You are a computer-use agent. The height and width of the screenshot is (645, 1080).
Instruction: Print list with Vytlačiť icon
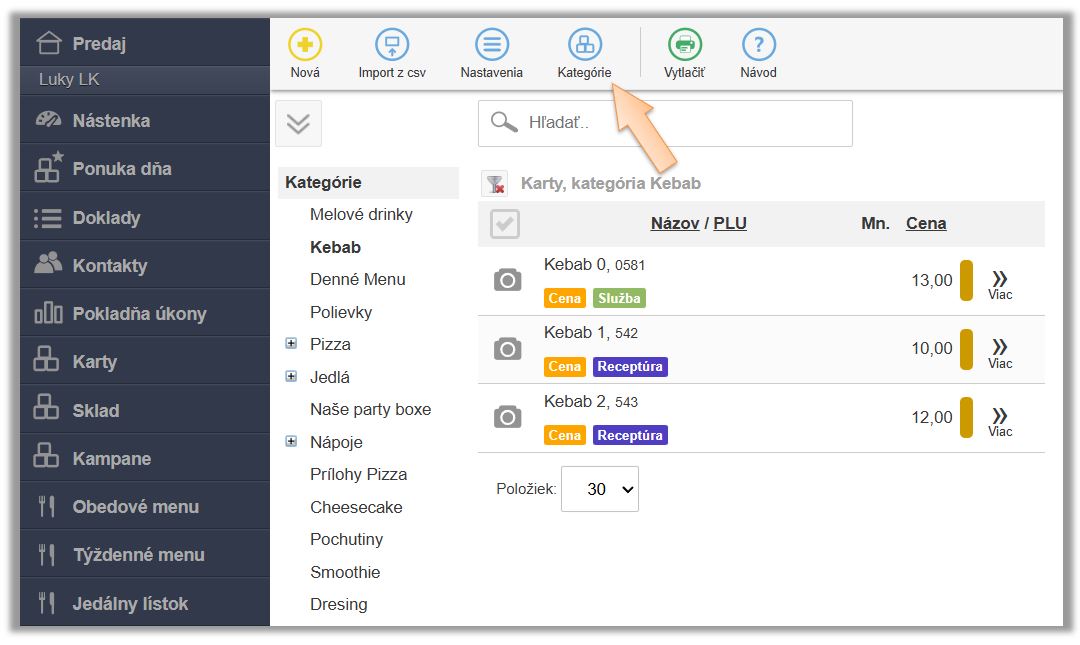click(685, 45)
